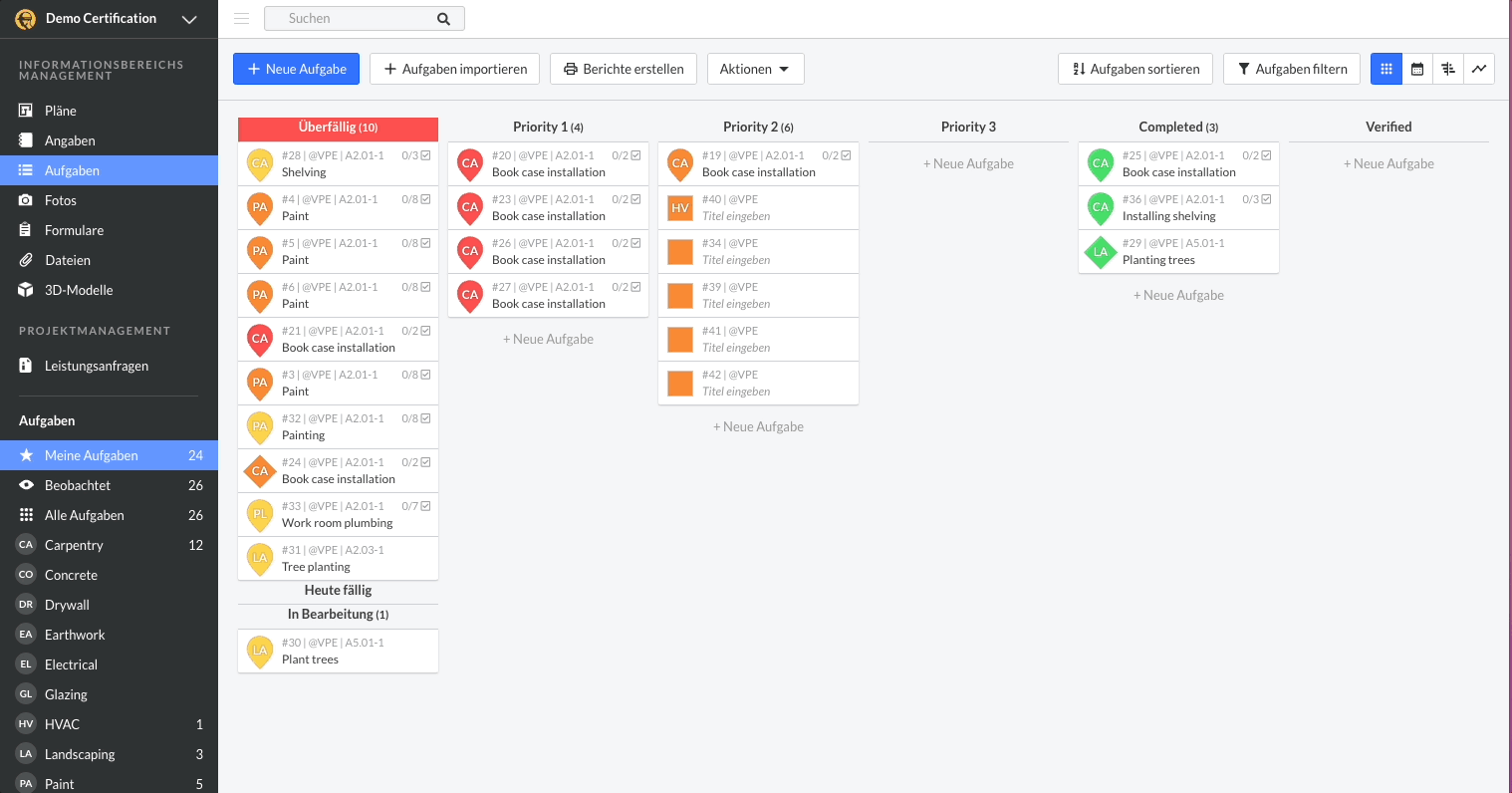1512x793 pixels.
Task: Expand the Demo Certification project chevron
Action: (189, 19)
